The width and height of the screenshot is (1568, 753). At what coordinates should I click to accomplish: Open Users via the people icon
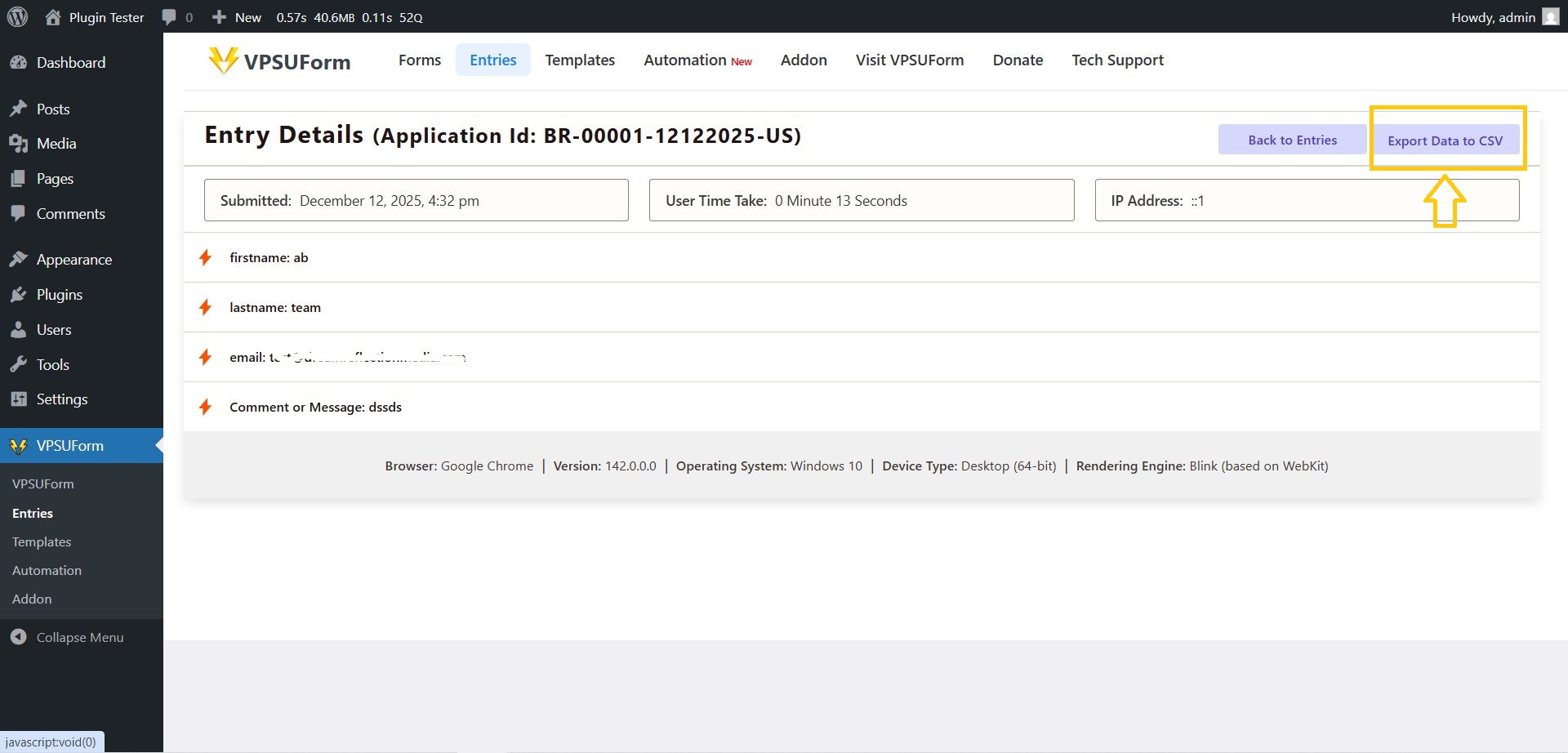click(18, 329)
